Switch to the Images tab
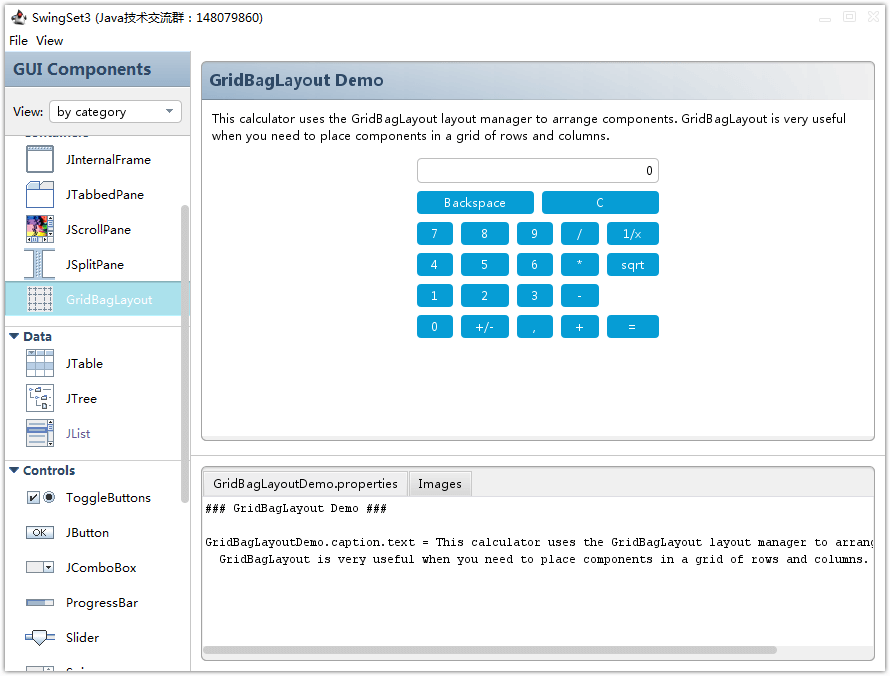 [x=440, y=484]
